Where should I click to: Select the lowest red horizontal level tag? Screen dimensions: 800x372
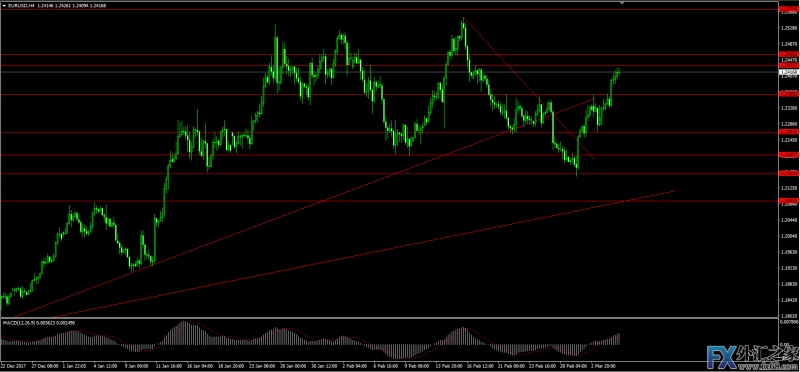[789, 201]
